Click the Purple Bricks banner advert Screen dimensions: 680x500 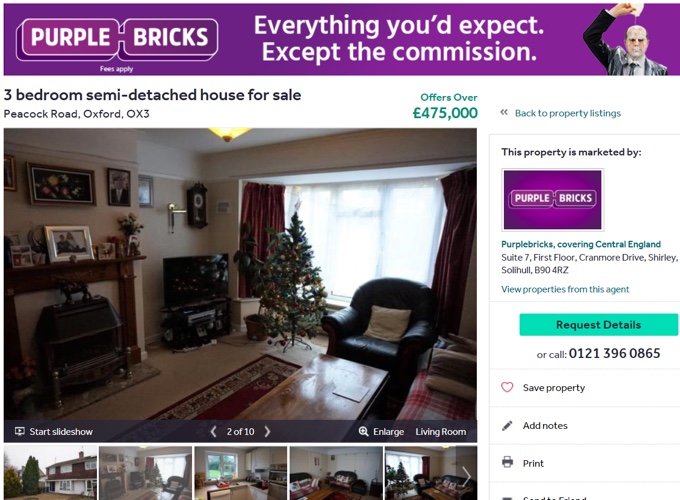tap(342, 39)
